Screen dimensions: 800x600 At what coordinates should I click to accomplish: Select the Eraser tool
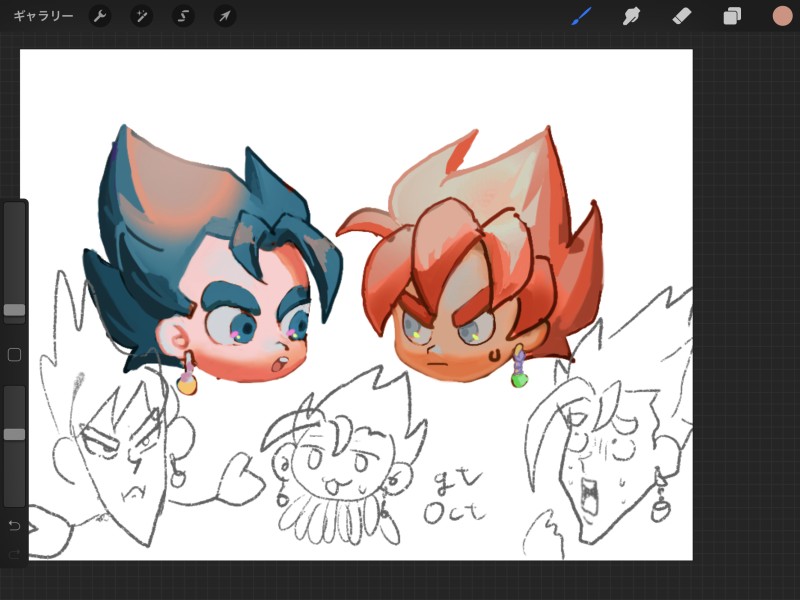click(x=682, y=16)
